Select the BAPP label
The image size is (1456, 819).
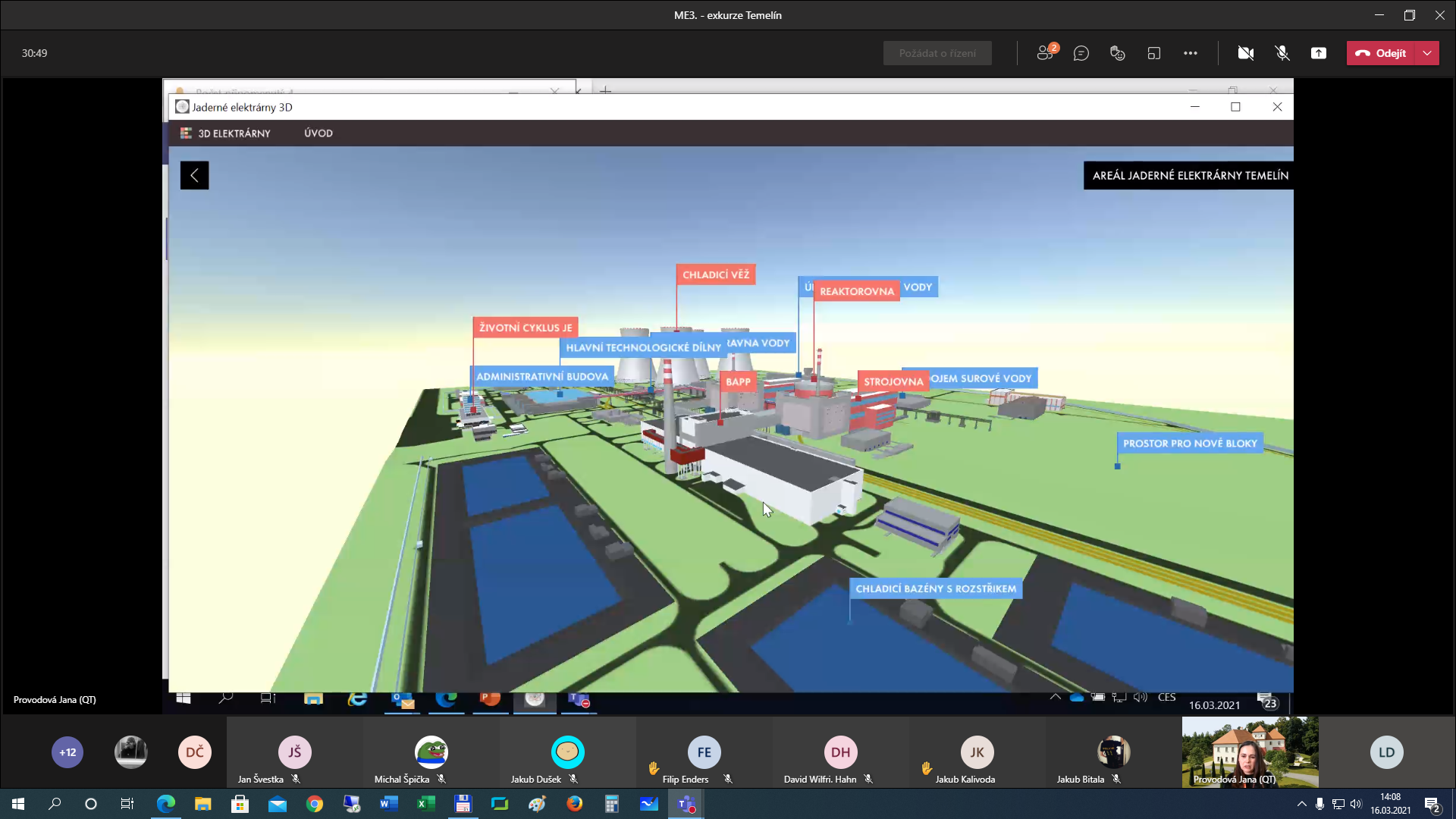point(738,381)
